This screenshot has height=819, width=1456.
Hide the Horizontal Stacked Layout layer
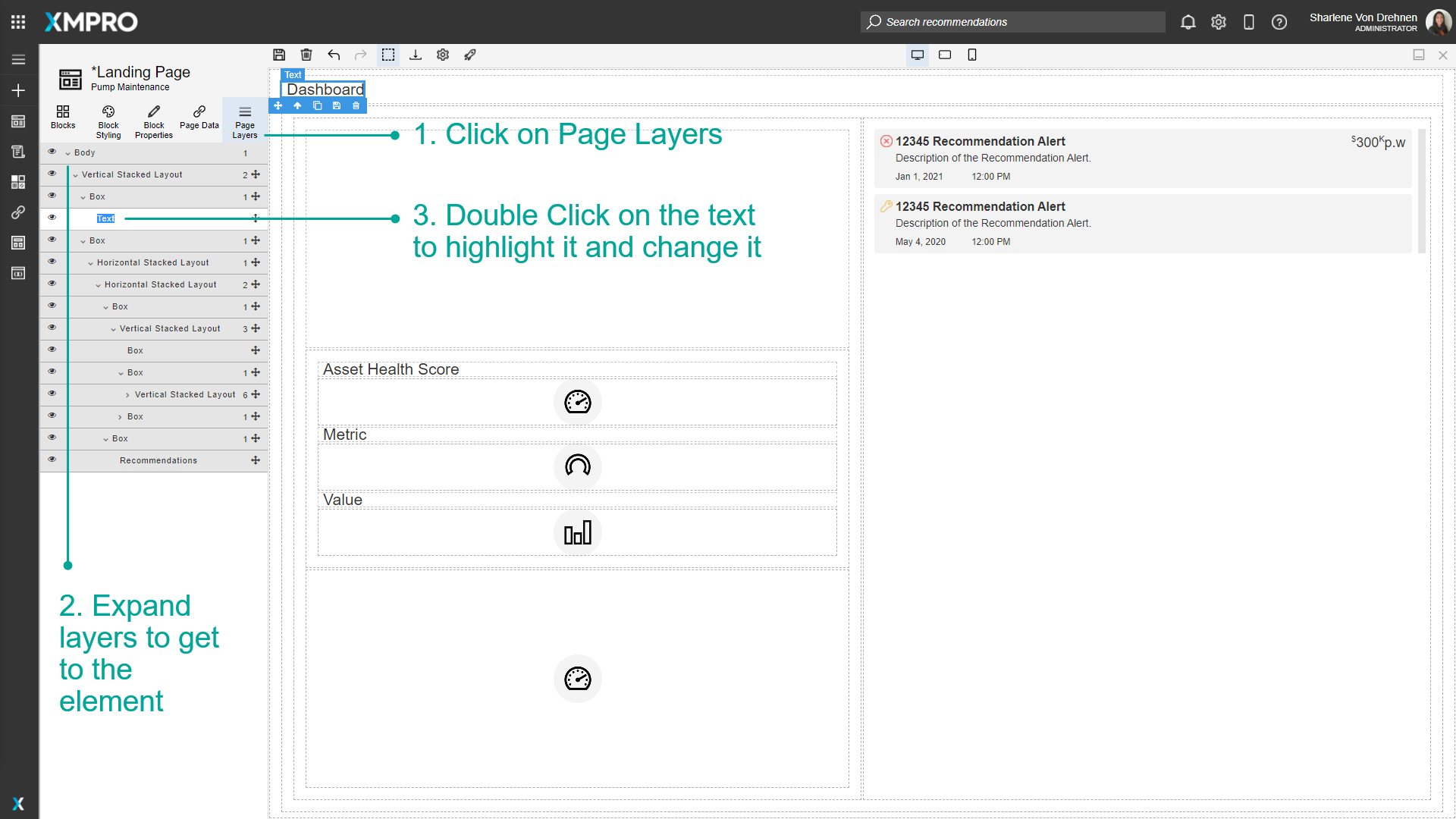[52, 261]
